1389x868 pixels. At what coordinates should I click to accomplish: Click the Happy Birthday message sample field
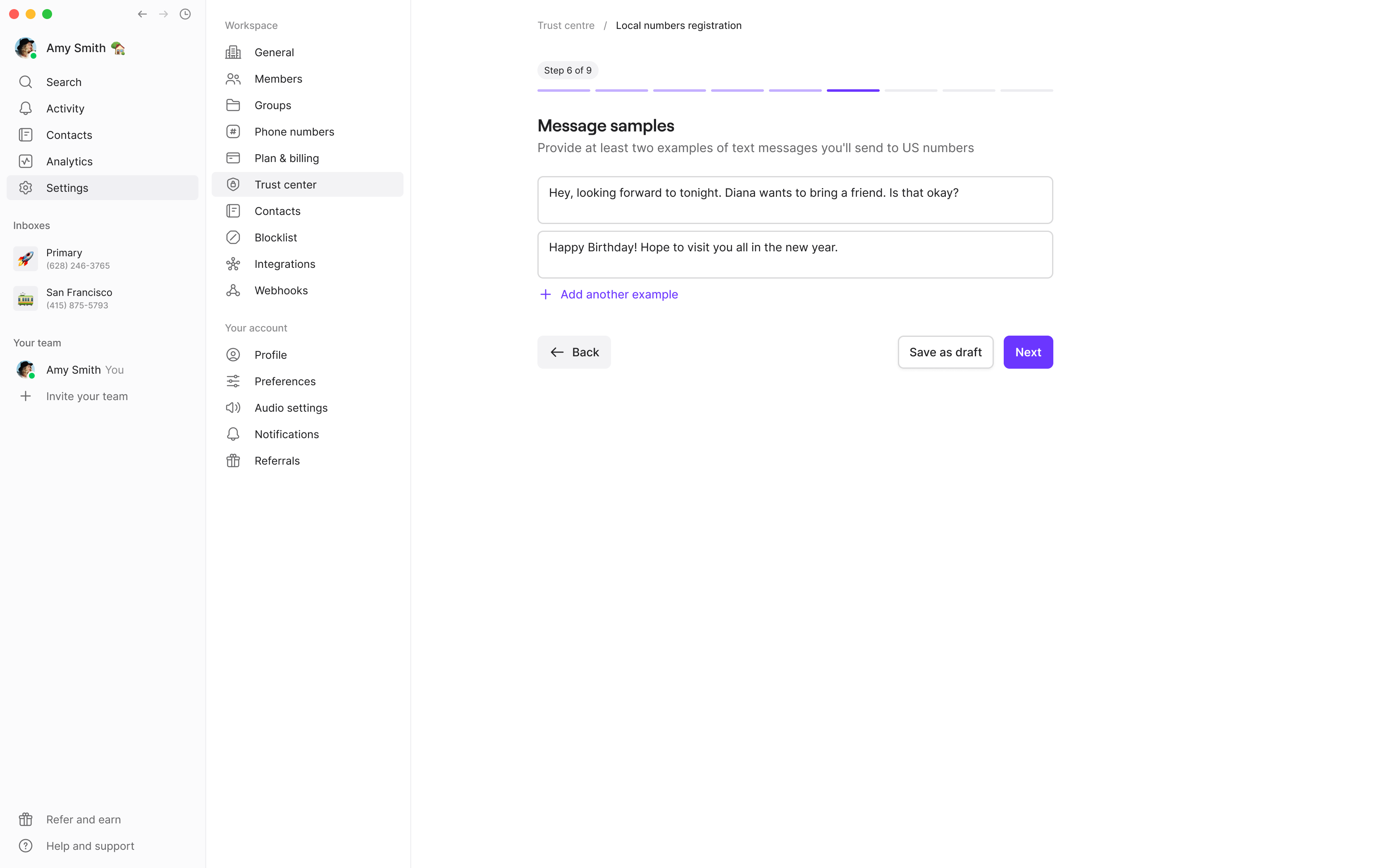click(795, 255)
